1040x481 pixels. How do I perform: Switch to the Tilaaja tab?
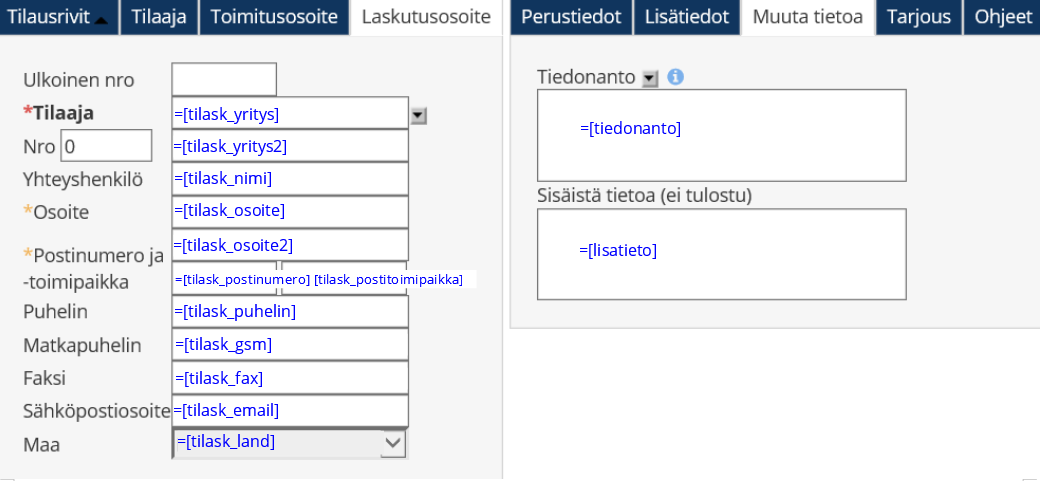click(x=159, y=17)
